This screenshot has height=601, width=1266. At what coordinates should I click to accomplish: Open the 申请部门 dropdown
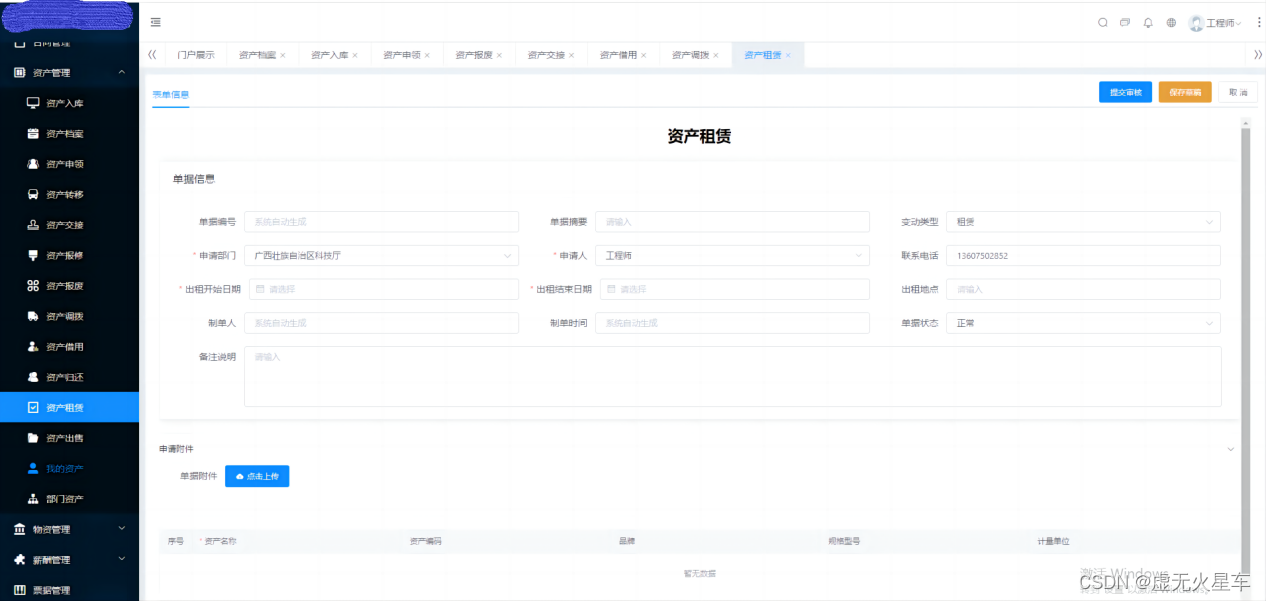[x=382, y=255]
